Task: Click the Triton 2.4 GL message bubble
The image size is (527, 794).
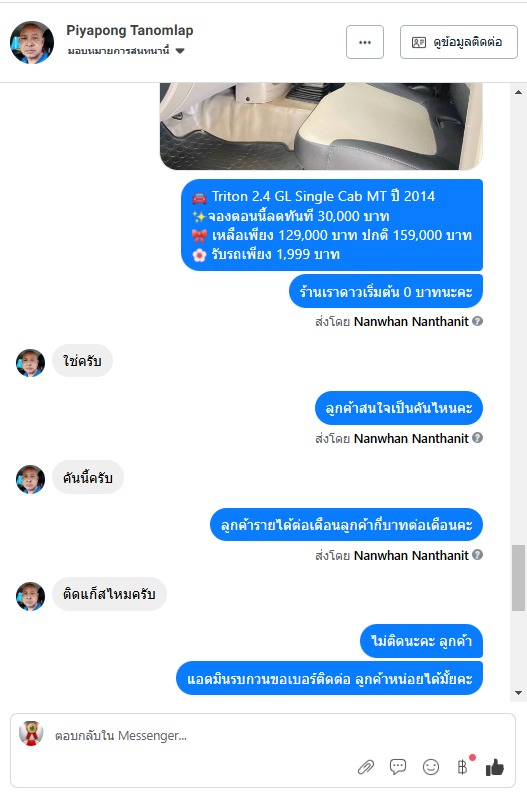Action: (x=332, y=225)
